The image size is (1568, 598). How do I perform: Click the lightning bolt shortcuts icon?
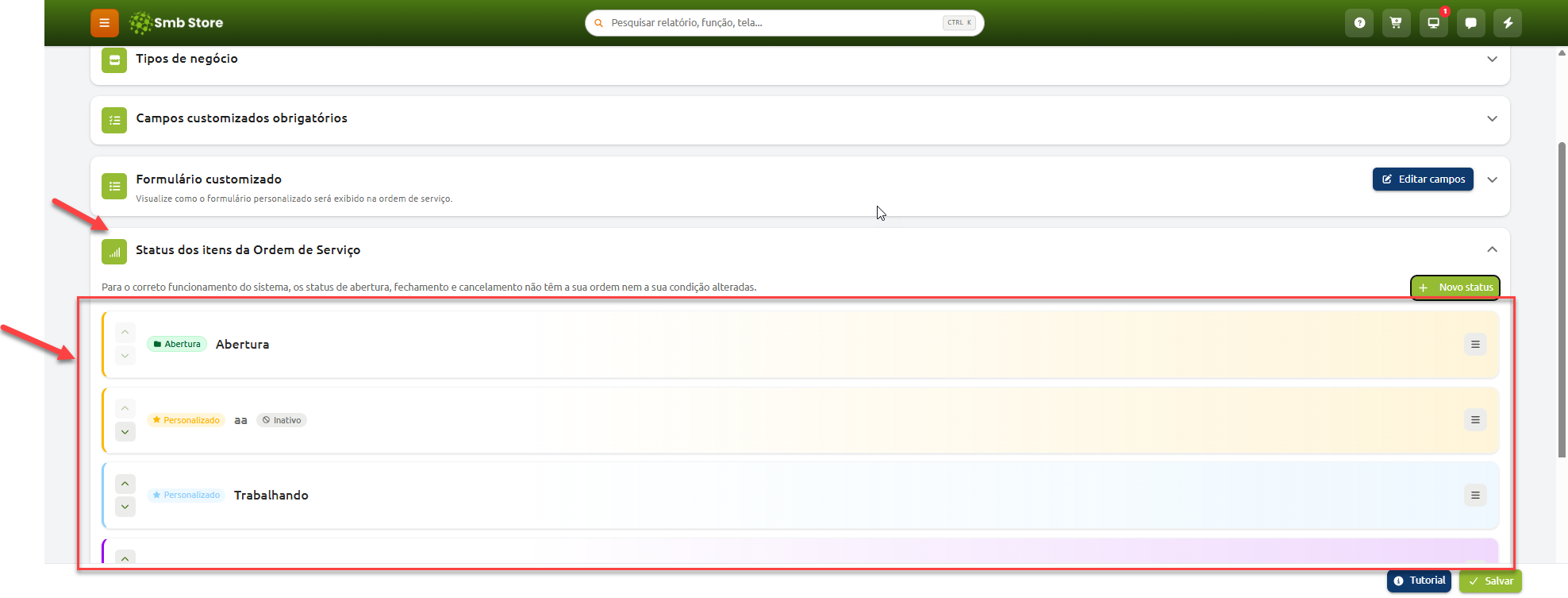pos(1508,23)
